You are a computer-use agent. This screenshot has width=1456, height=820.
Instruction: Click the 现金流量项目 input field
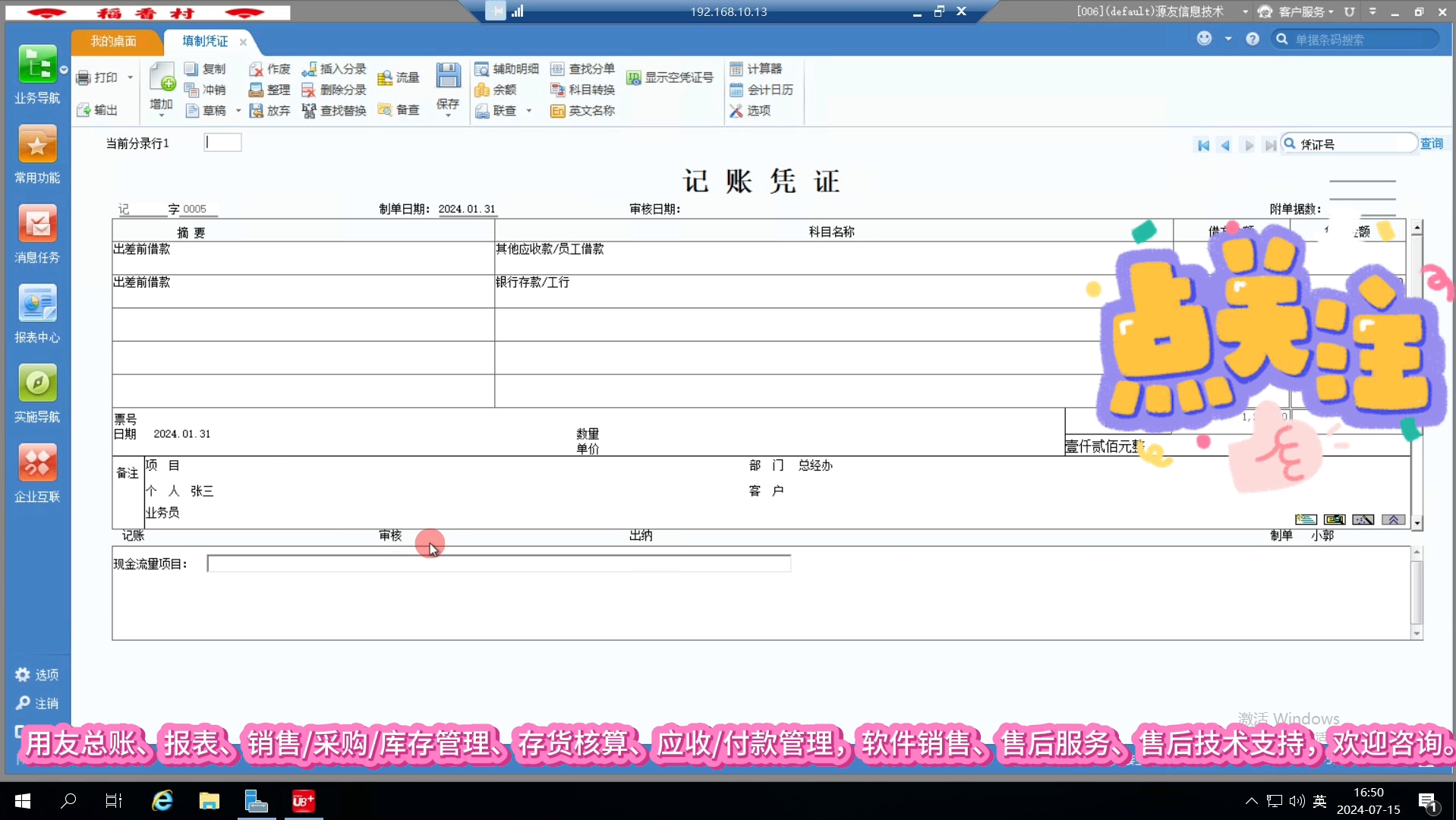(498, 563)
